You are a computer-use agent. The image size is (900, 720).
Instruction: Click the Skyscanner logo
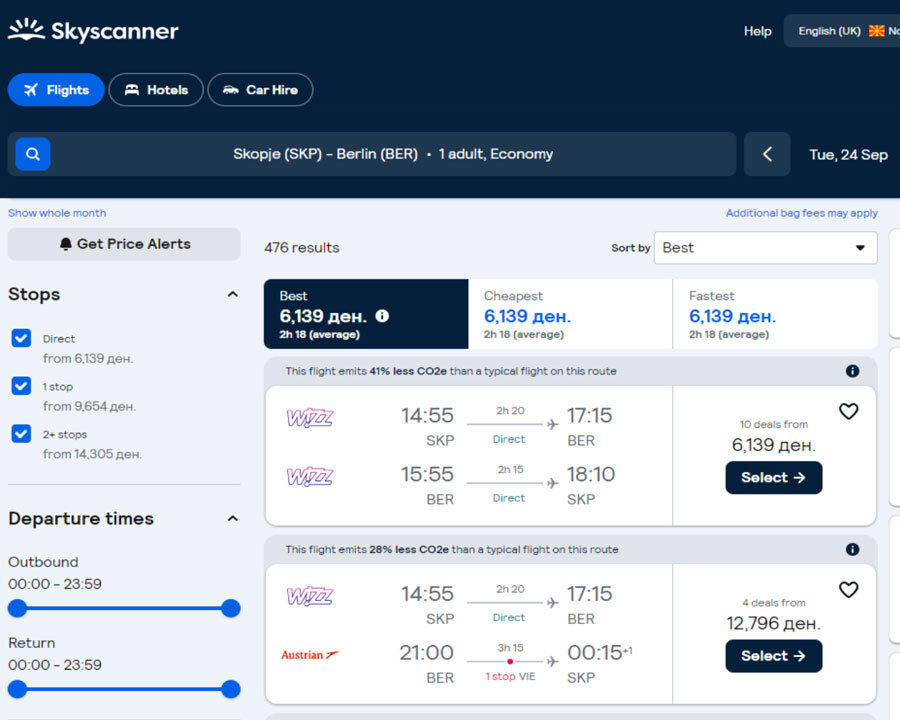(93, 30)
